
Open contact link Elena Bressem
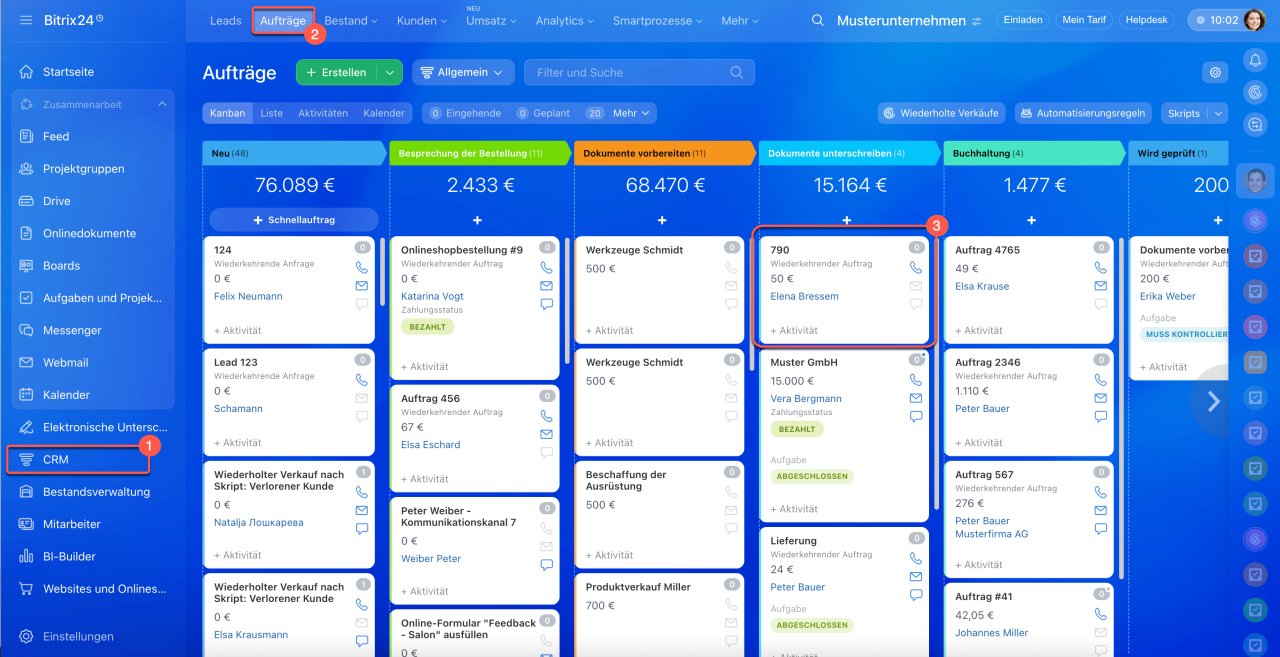(805, 296)
